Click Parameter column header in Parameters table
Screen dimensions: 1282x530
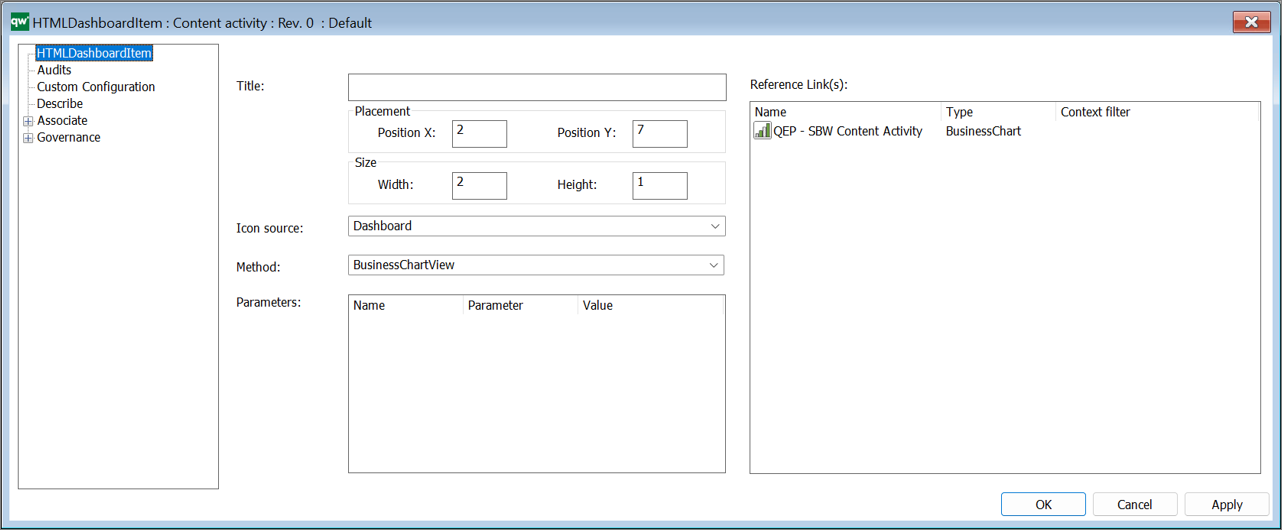520,306
